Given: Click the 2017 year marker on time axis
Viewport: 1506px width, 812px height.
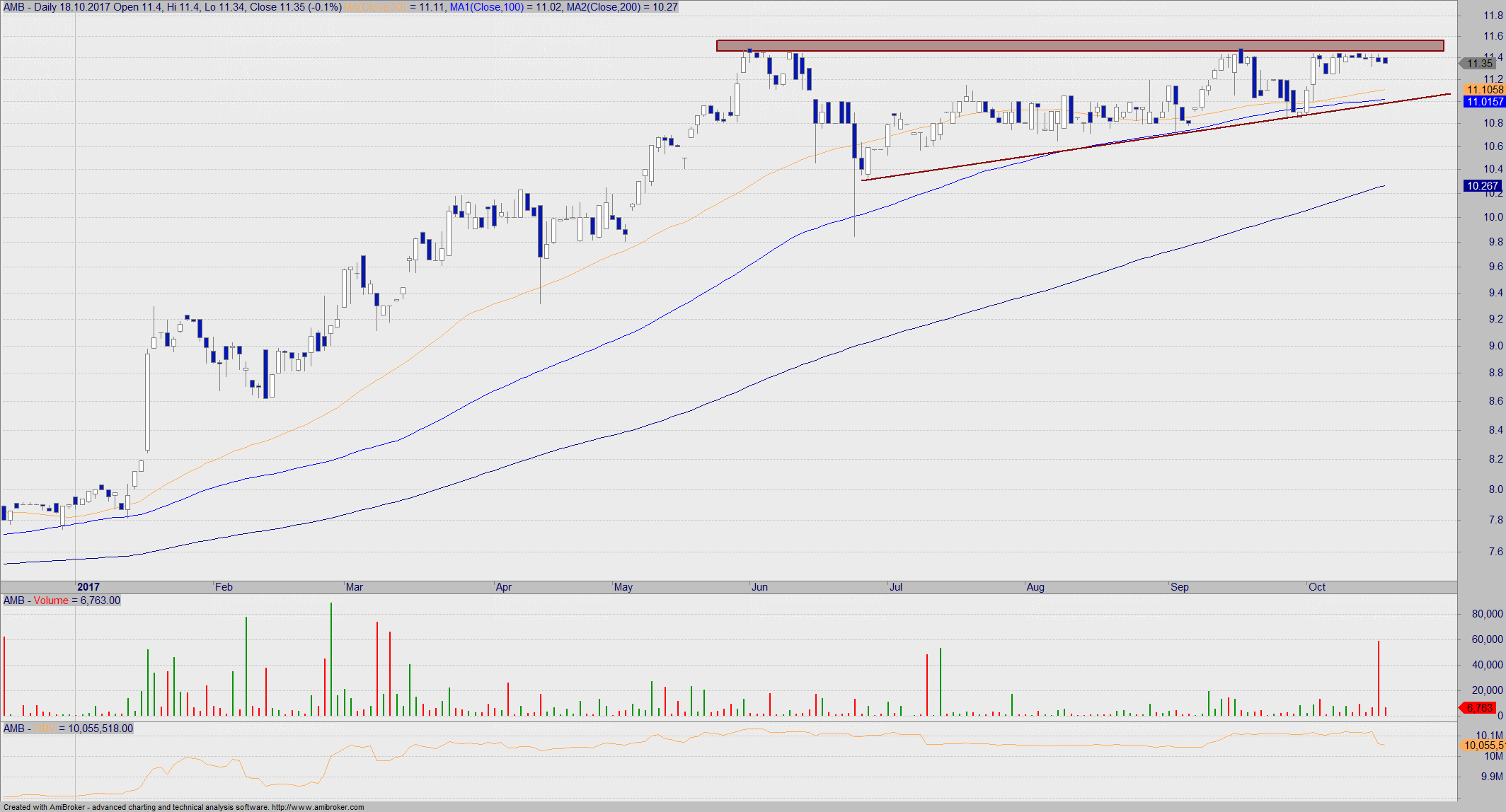Looking at the screenshot, I should click(88, 587).
